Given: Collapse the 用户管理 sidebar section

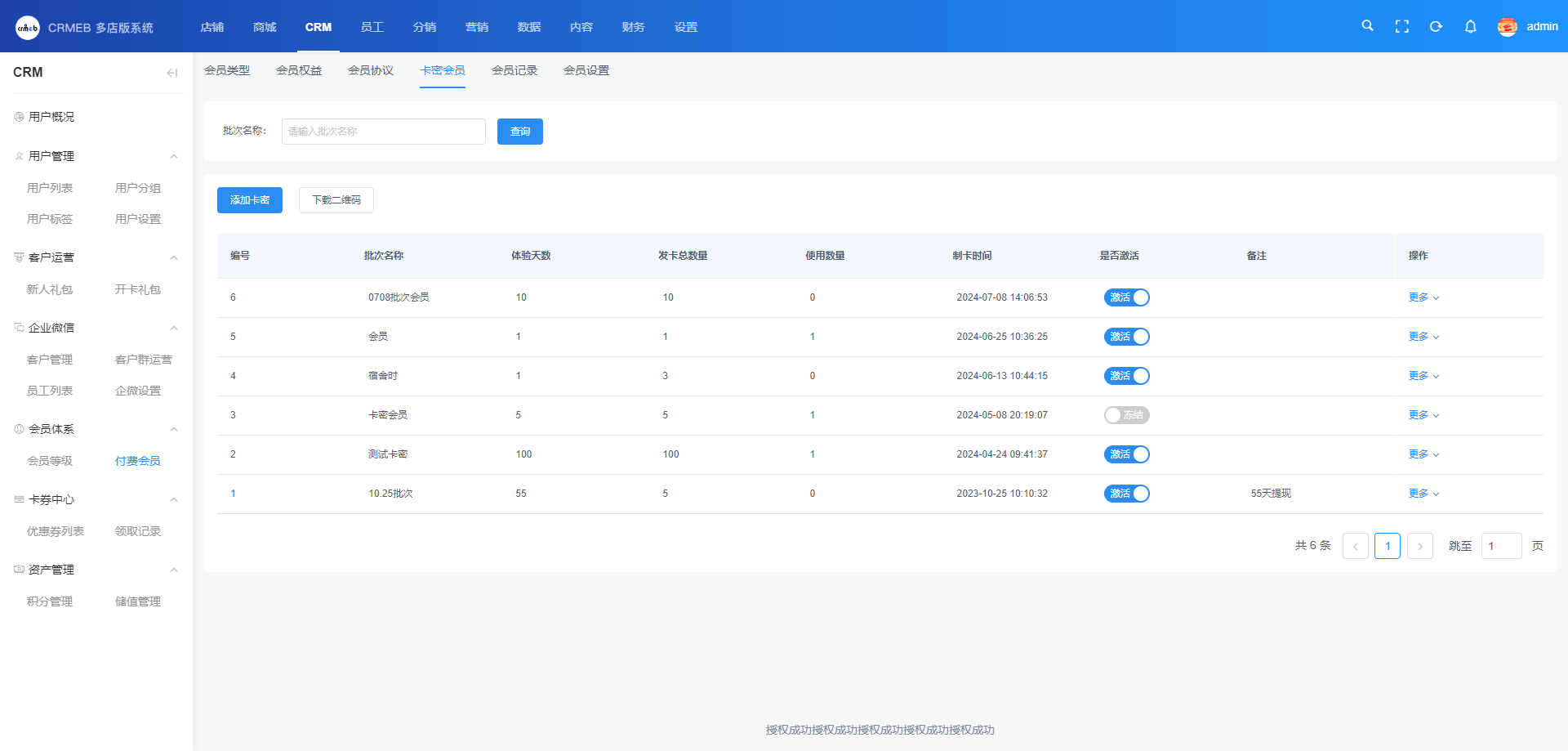Looking at the screenshot, I should click(173, 156).
